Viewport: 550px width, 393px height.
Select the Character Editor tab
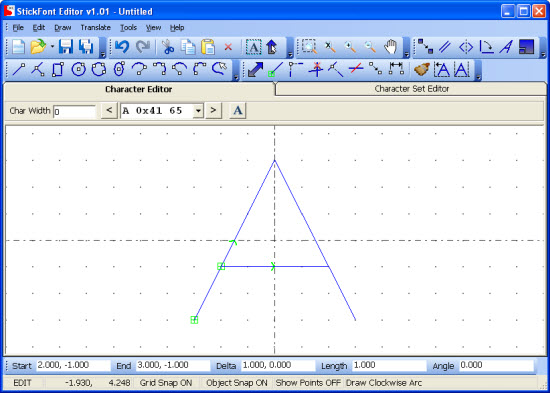pos(139,89)
